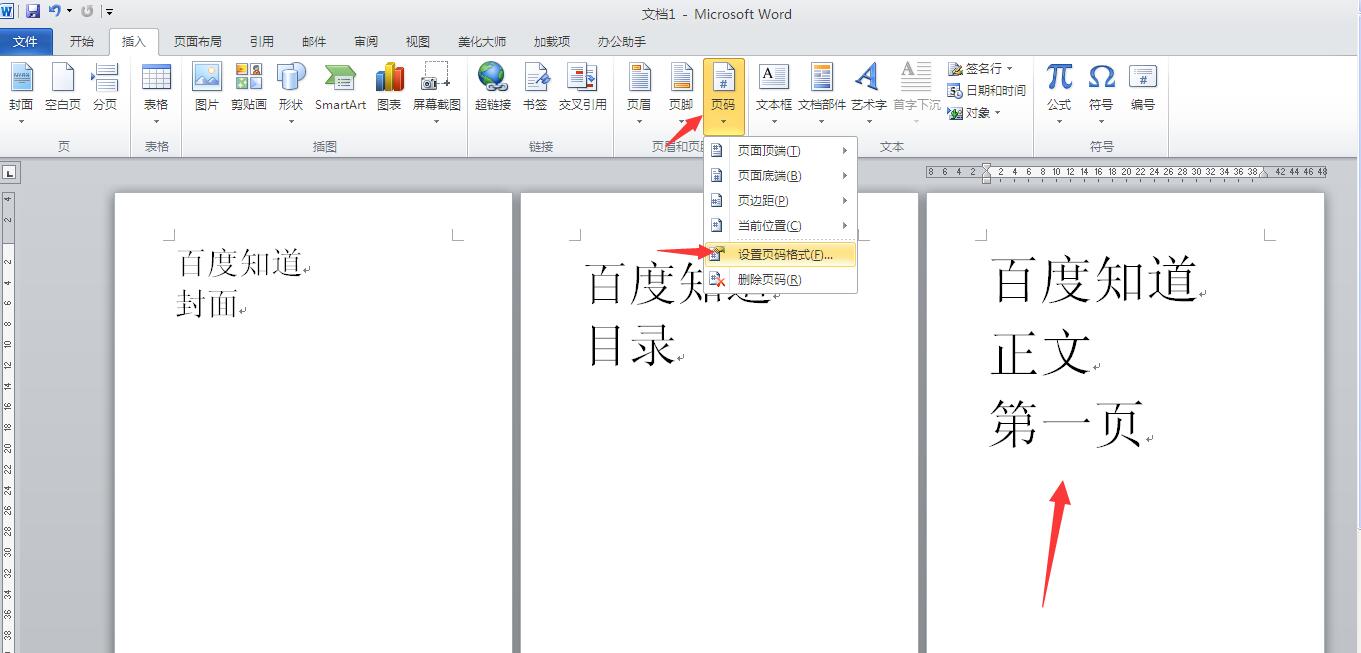Click the vertical ruler on left edge

click(8, 420)
